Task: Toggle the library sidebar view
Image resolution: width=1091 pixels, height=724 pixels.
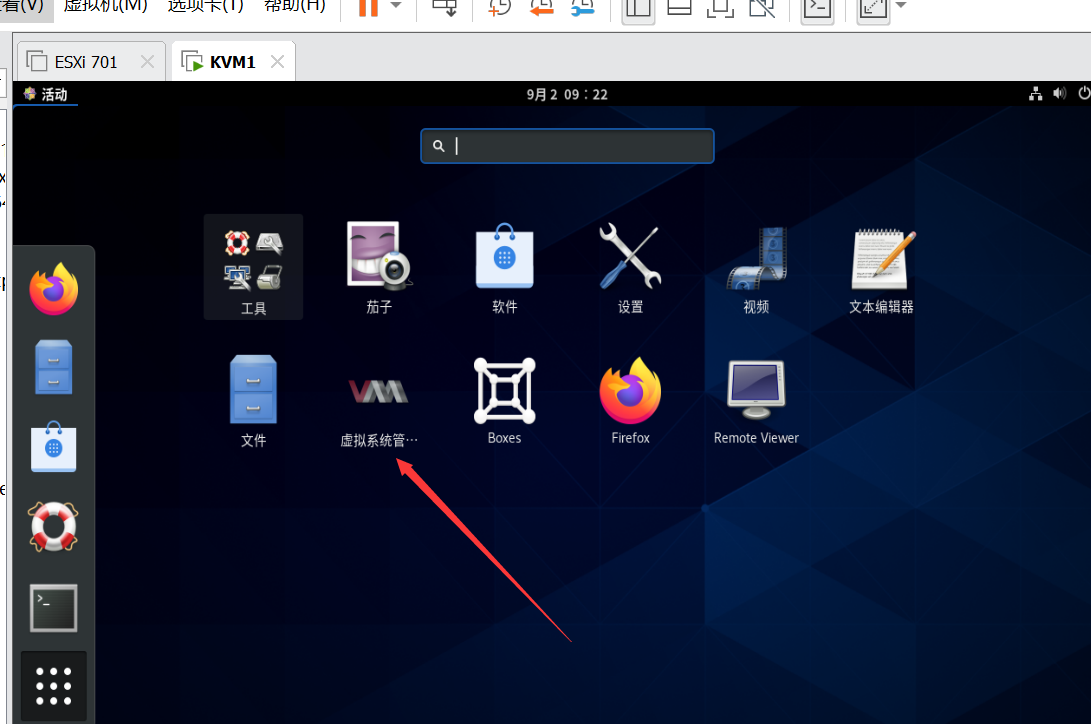Action: click(638, 8)
